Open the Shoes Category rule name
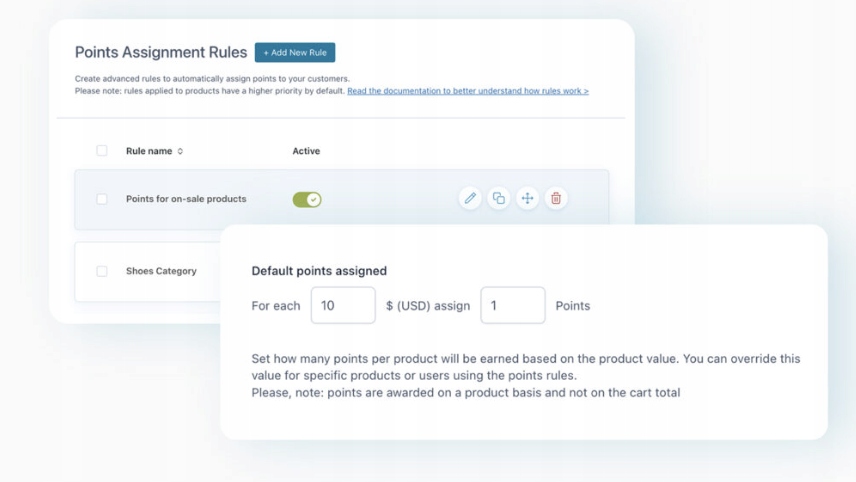This screenshot has height=482, width=856. pos(161,271)
